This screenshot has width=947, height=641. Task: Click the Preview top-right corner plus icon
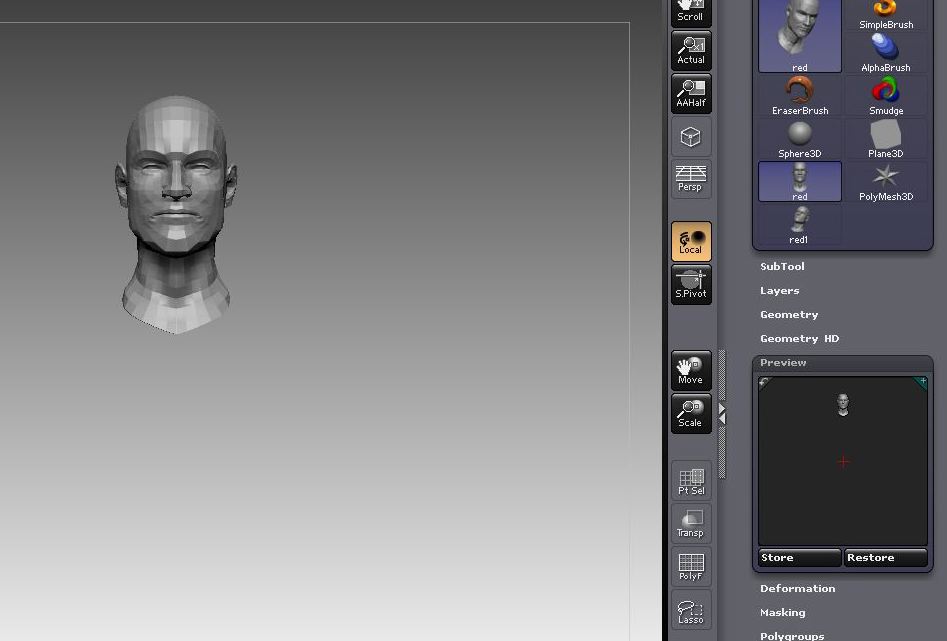click(923, 381)
